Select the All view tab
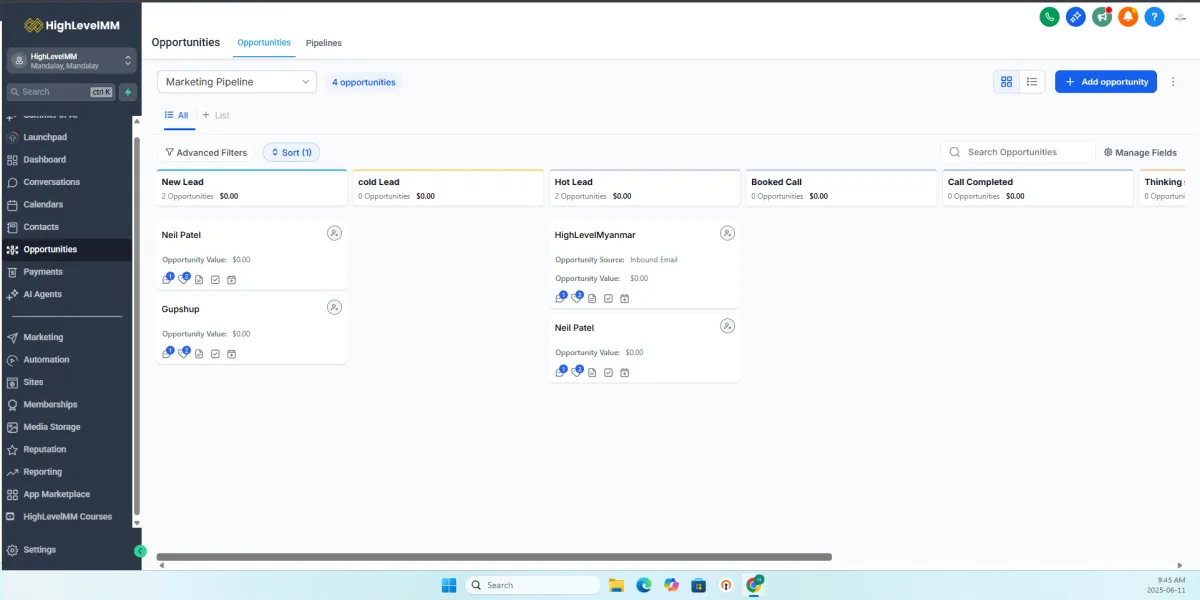 point(176,115)
